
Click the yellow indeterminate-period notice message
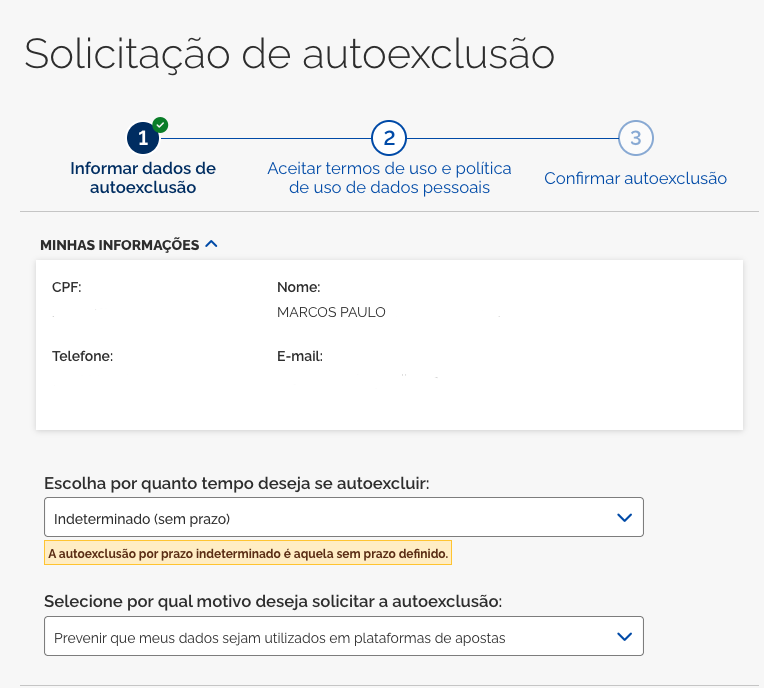[x=248, y=553]
